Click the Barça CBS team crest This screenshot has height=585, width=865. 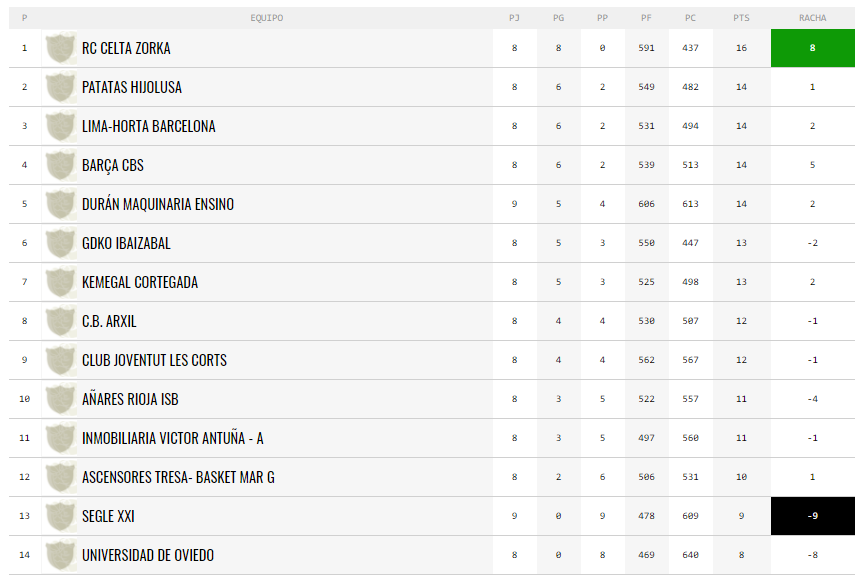click(60, 165)
